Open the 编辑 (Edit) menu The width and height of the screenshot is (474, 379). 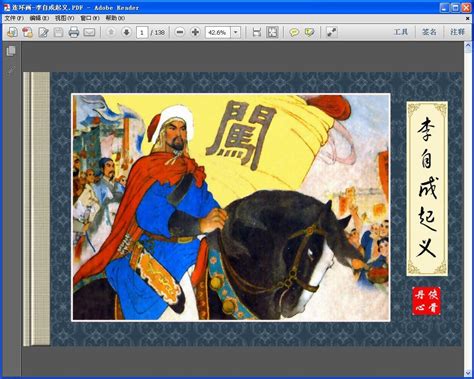[39, 18]
